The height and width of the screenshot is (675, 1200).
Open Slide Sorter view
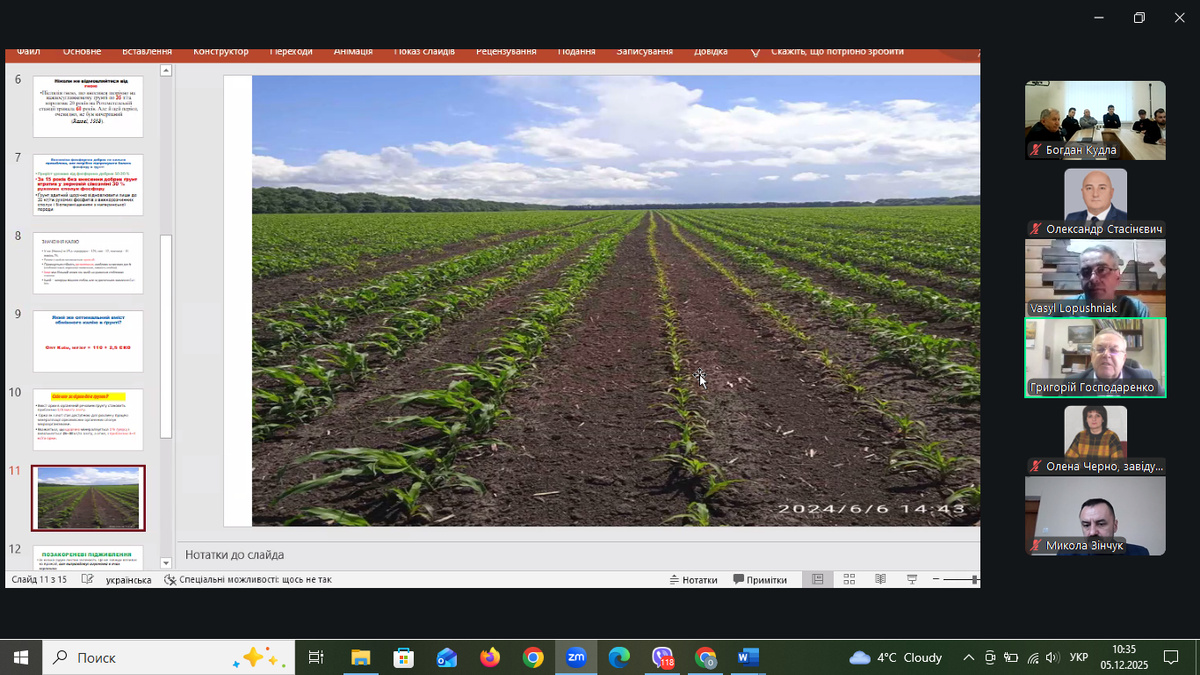tap(849, 580)
